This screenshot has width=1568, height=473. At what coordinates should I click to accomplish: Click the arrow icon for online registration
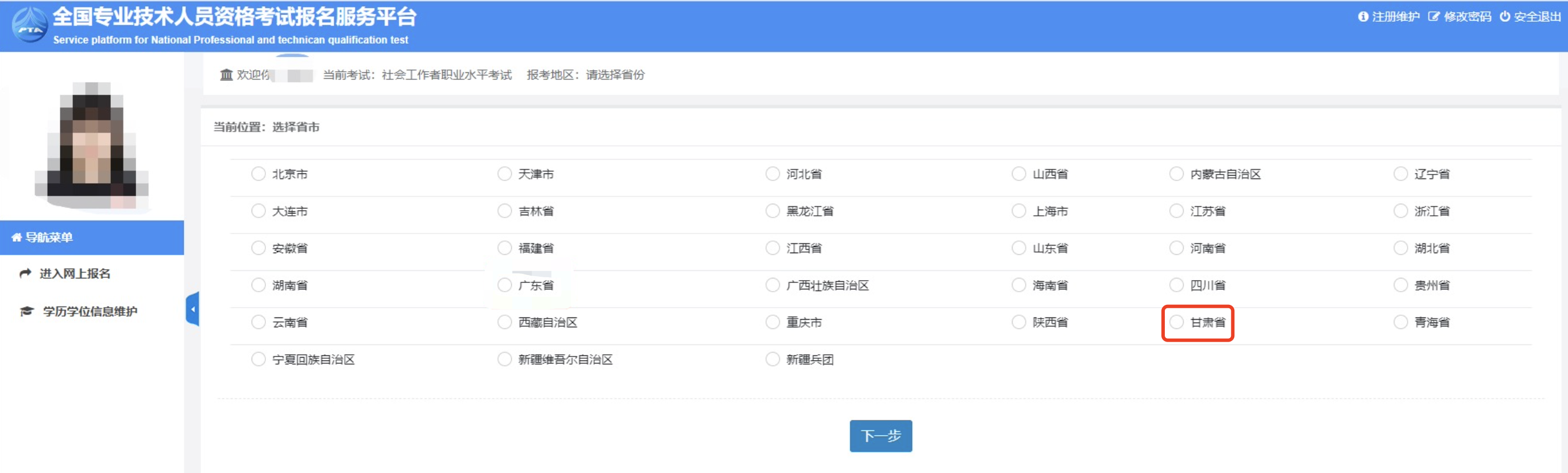coord(26,274)
